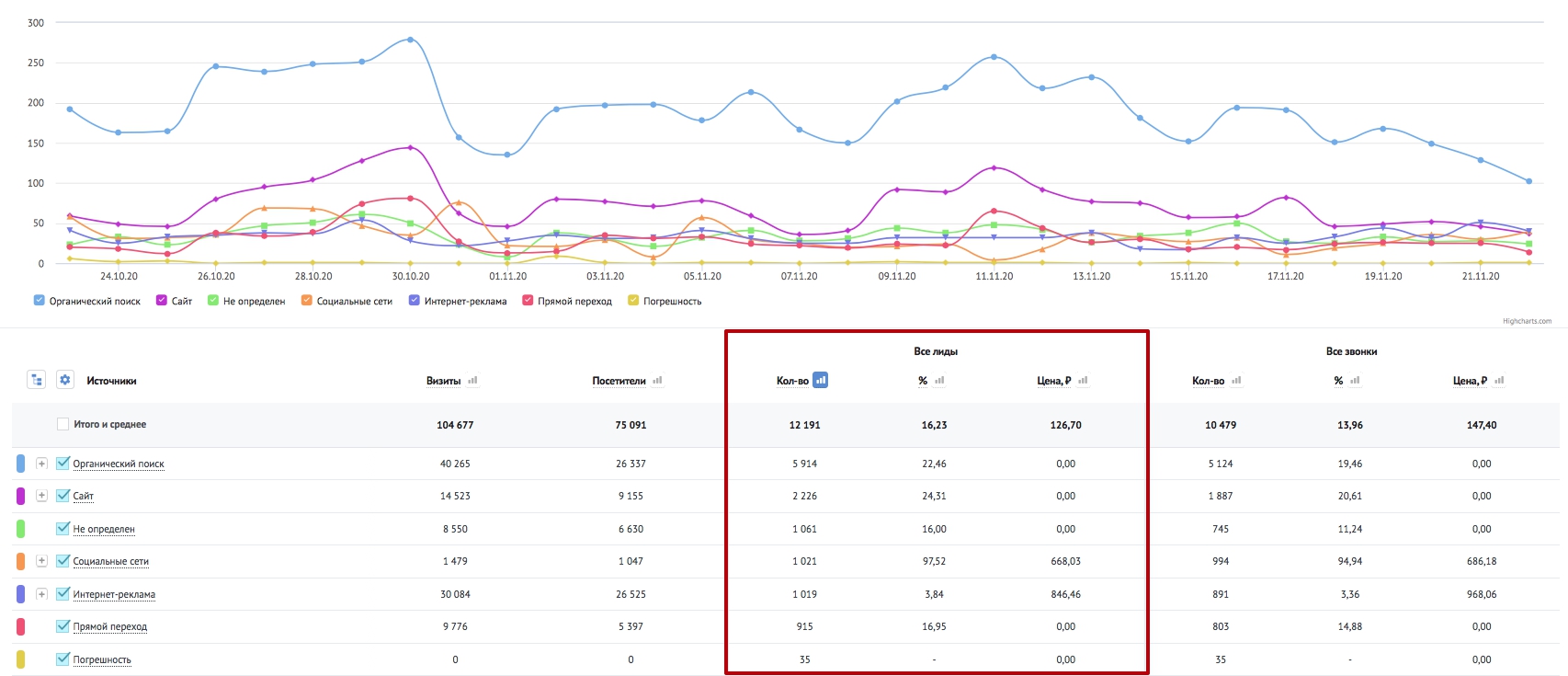Image resolution: width=1568 pixels, height=676 pixels.
Task: Show chart for Посетители column
Action: click(657, 380)
